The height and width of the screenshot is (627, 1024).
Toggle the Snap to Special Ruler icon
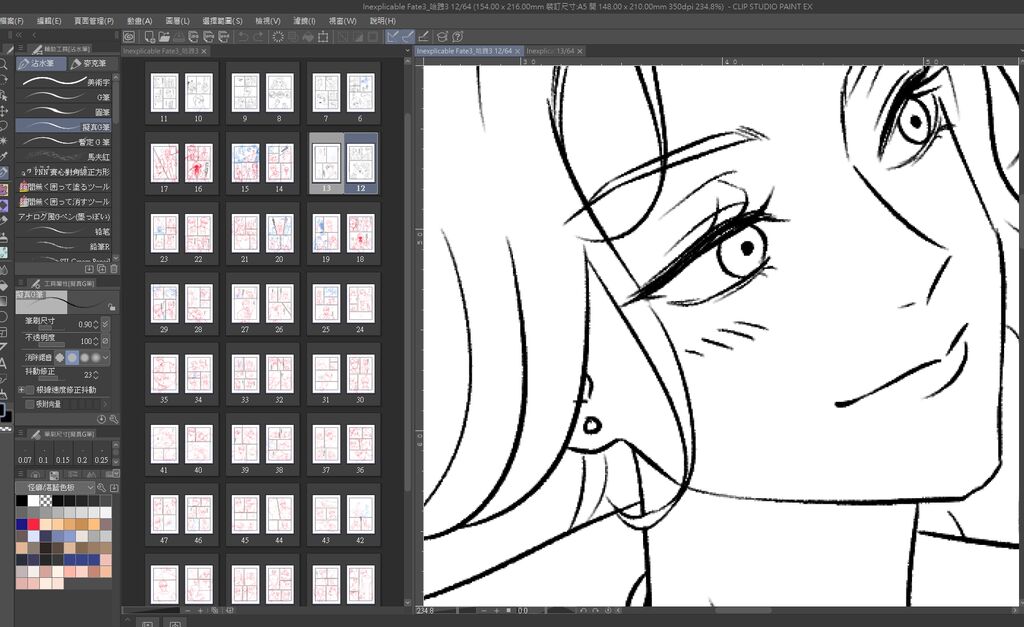(408, 37)
